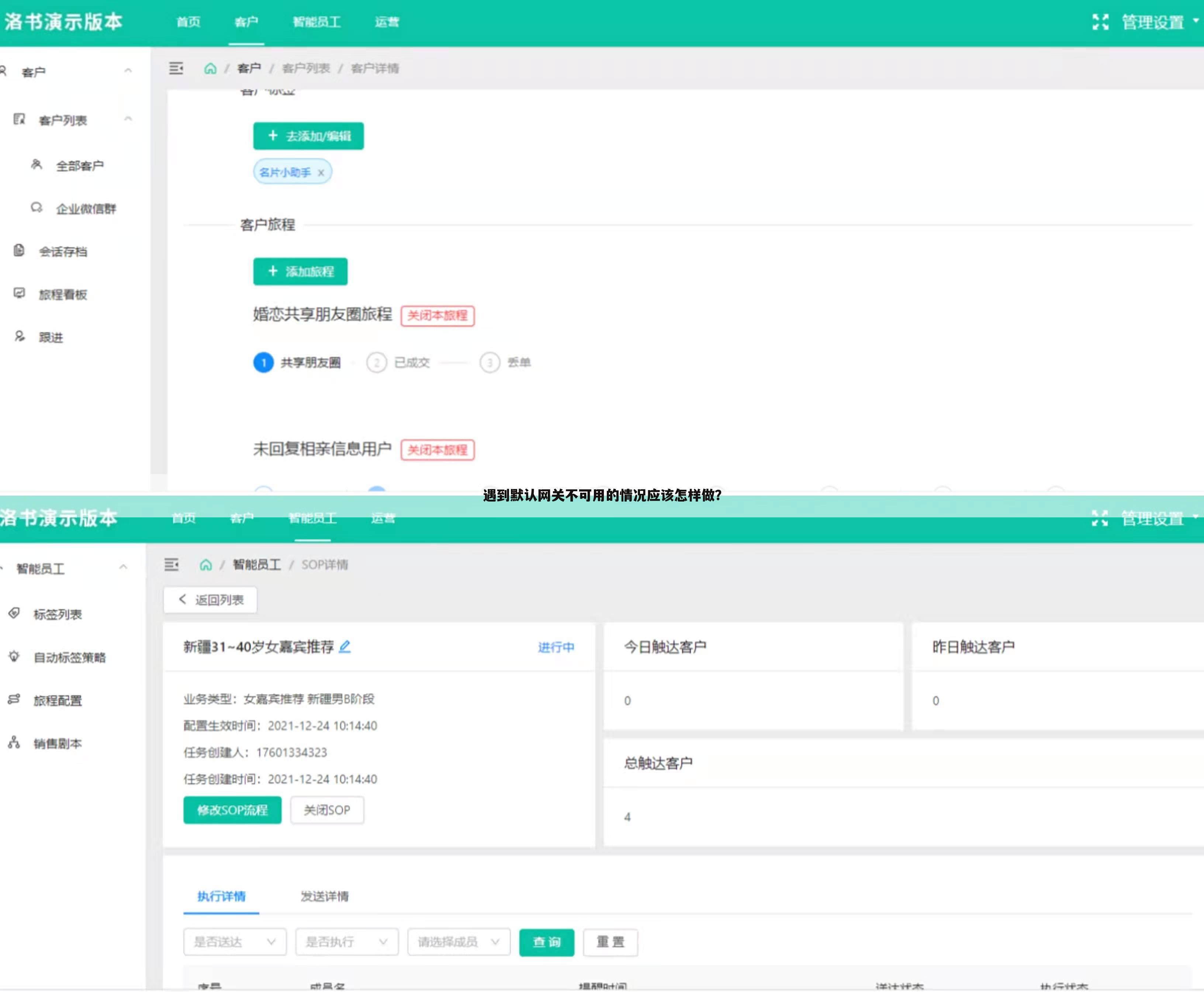
Task: Click the sidebar collapse icon near breadcrumb
Action: tap(176, 69)
